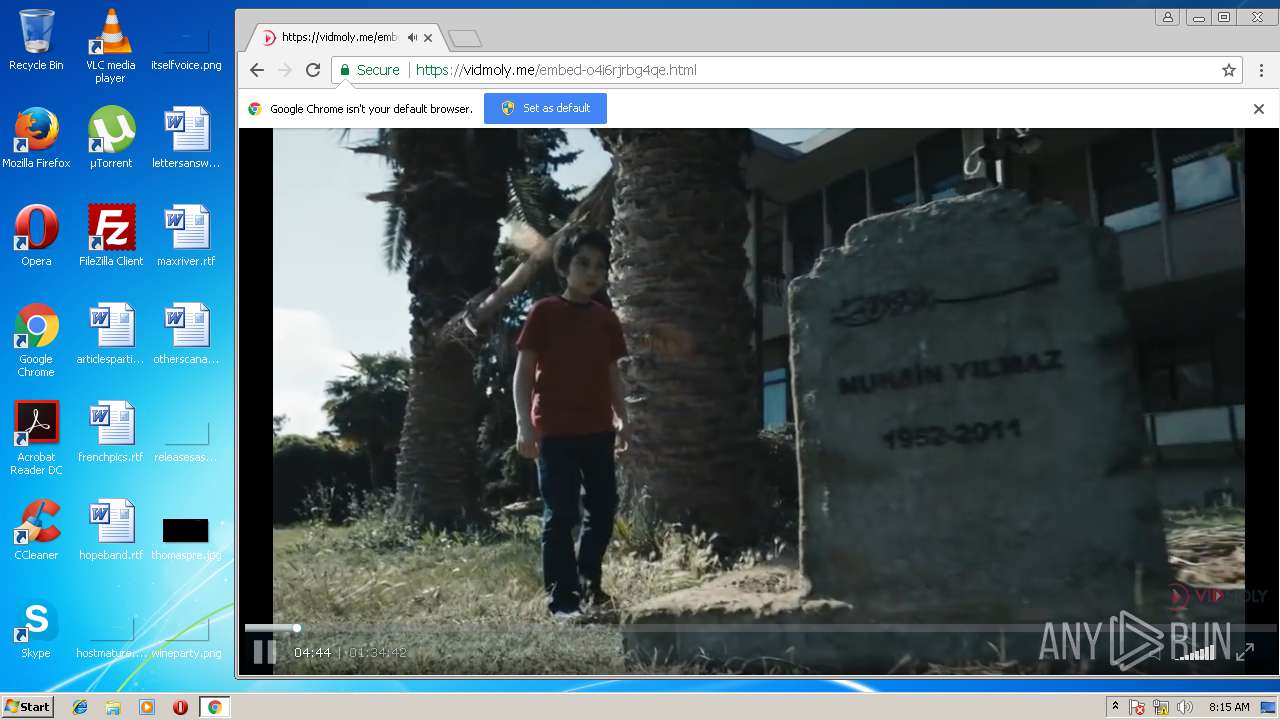Select the maxriver.rtf desktop file
Screen dimensions: 1280x720
[186, 236]
